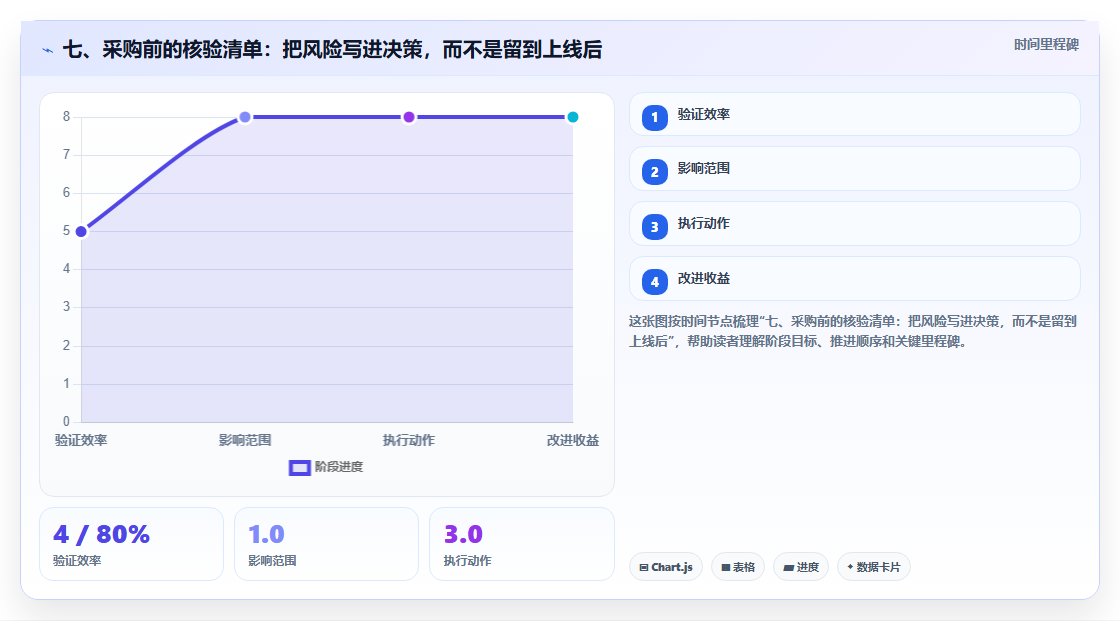The width and height of the screenshot is (1120, 621).
Task: Select the 影响范围 milestone row
Action: pyautogui.click(x=854, y=169)
